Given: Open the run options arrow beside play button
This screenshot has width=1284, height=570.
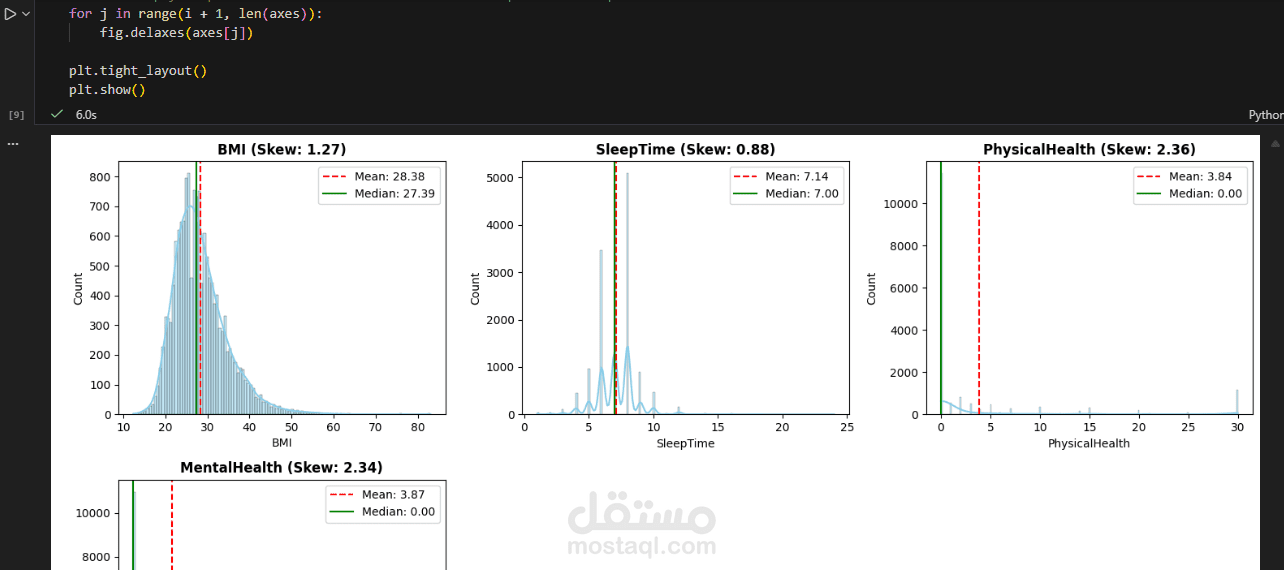Looking at the screenshot, I should (x=26, y=14).
